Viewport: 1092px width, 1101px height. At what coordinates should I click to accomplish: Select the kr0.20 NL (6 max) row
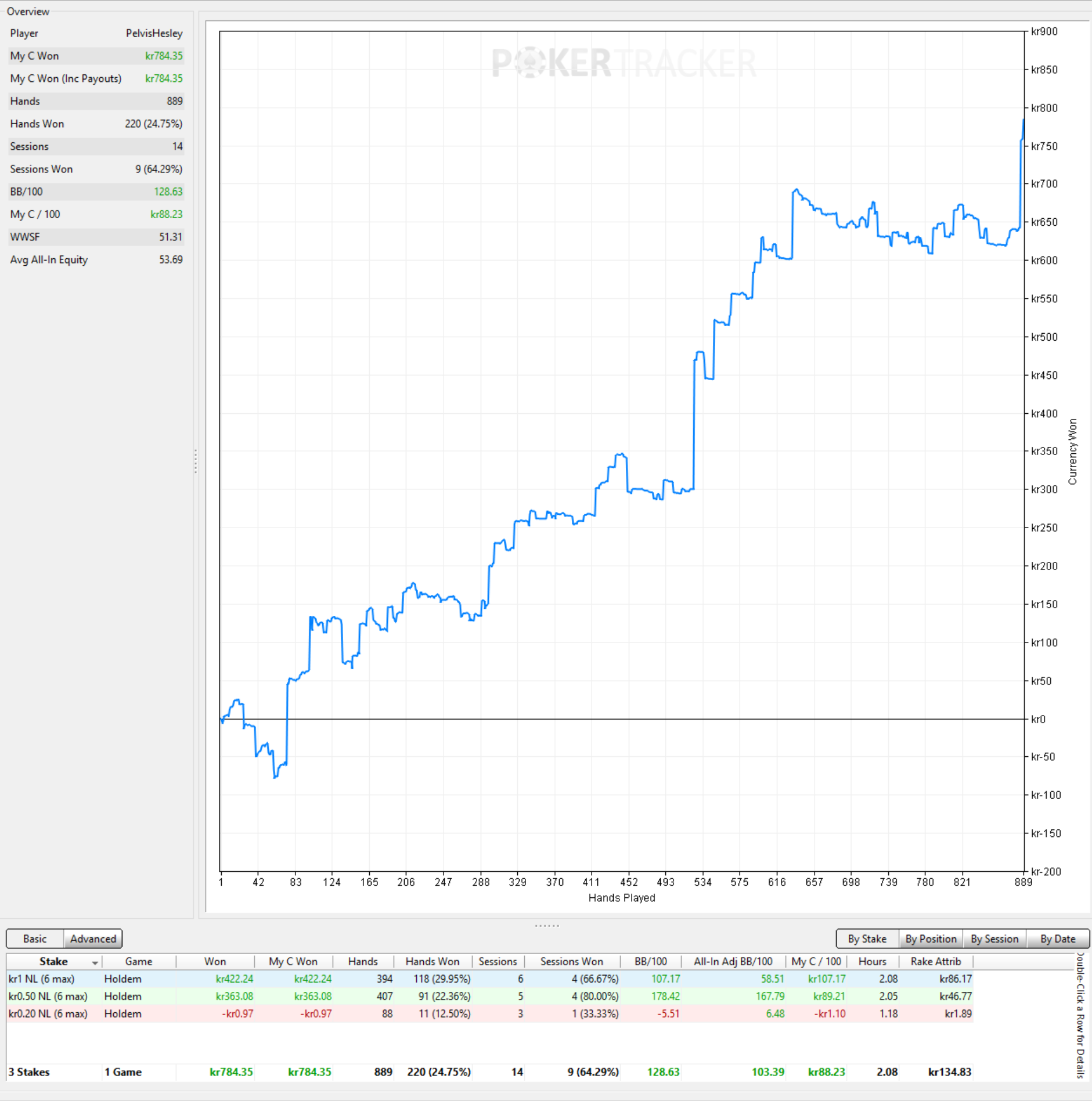489,1014
